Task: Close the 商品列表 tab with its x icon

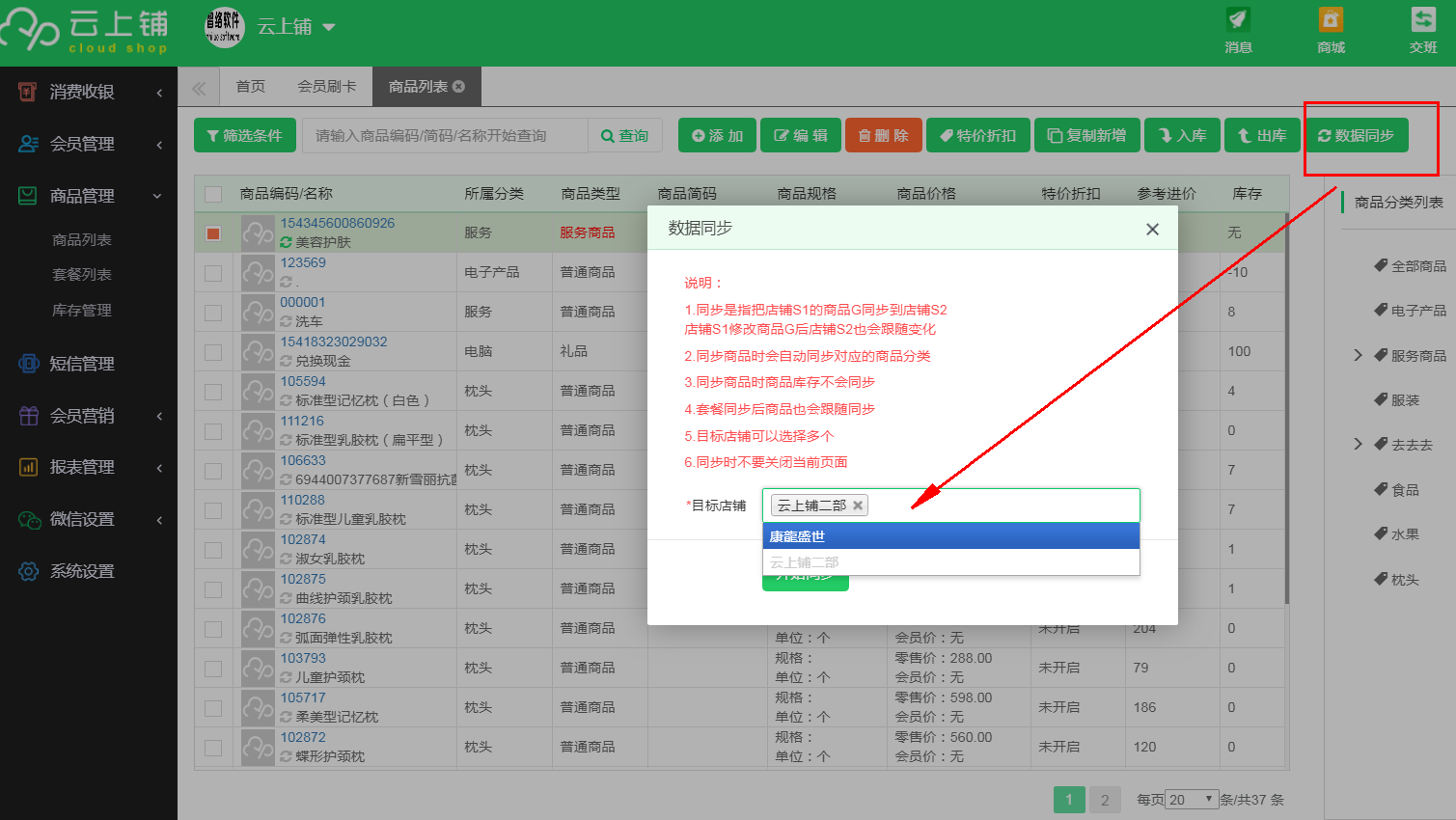Action: click(458, 87)
